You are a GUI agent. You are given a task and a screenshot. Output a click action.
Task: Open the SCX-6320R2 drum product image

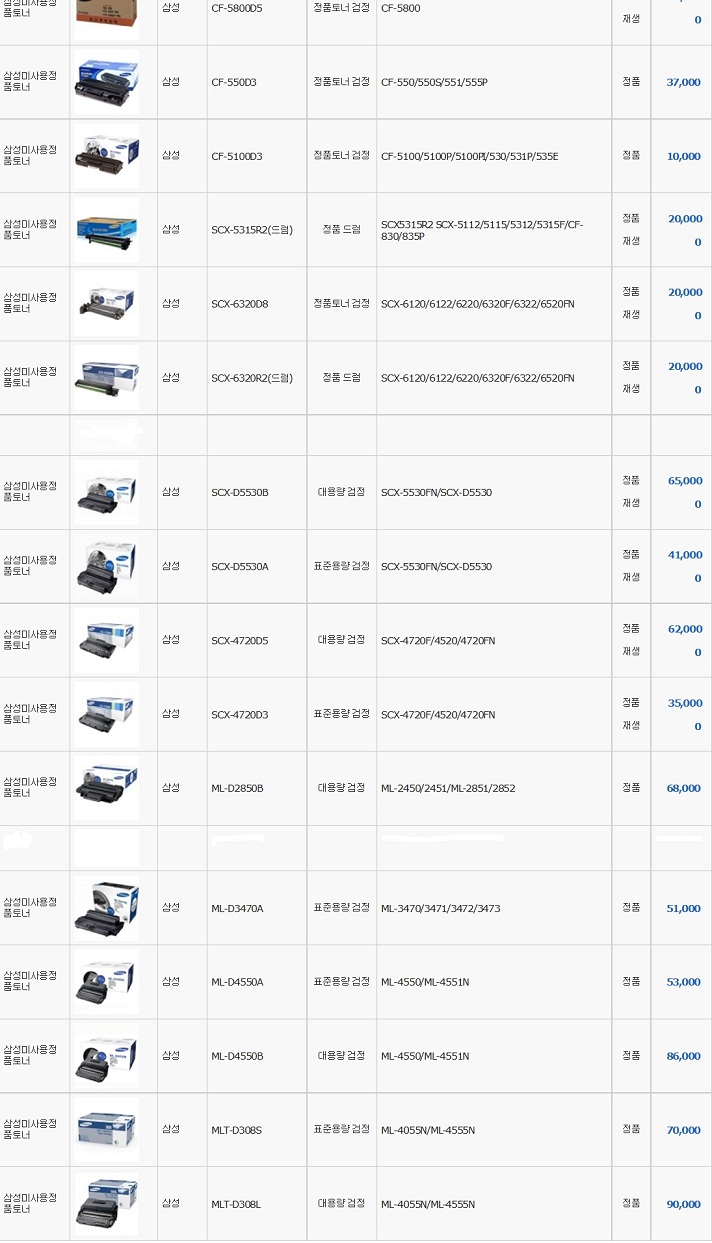(x=106, y=378)
